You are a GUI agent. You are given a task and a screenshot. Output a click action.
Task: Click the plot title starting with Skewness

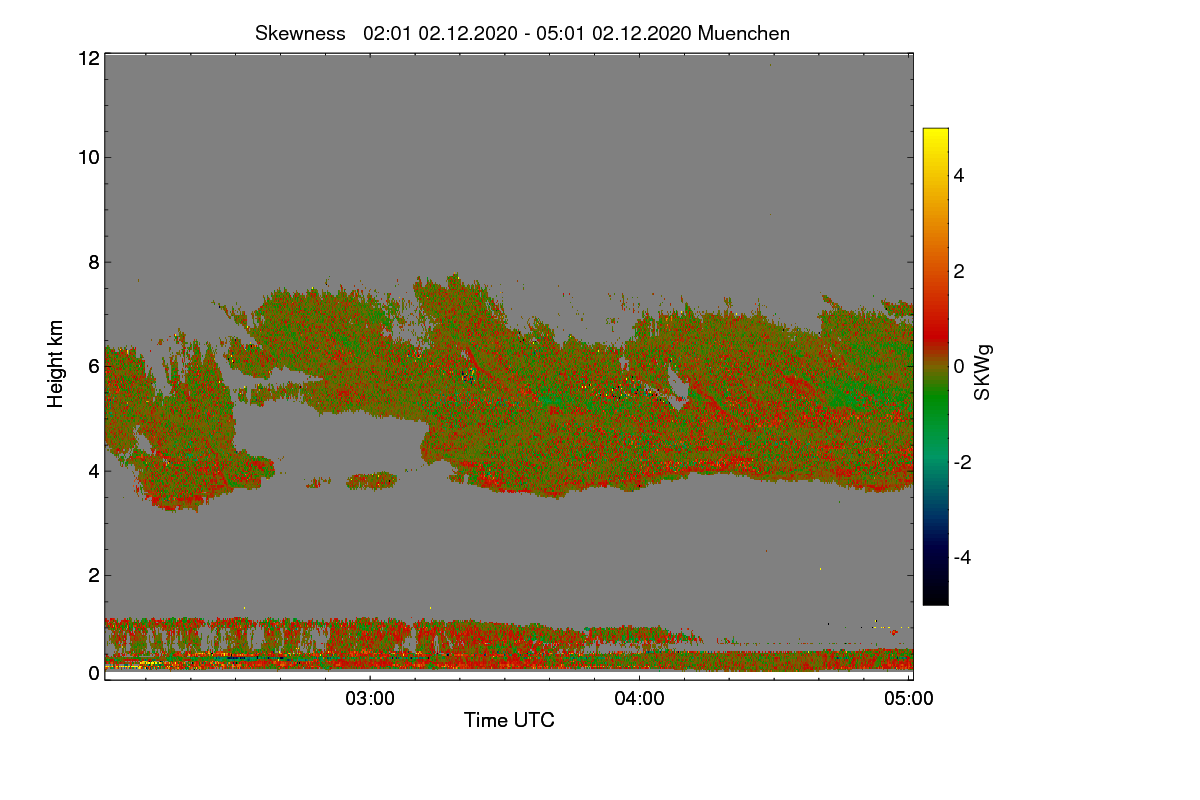522,33
